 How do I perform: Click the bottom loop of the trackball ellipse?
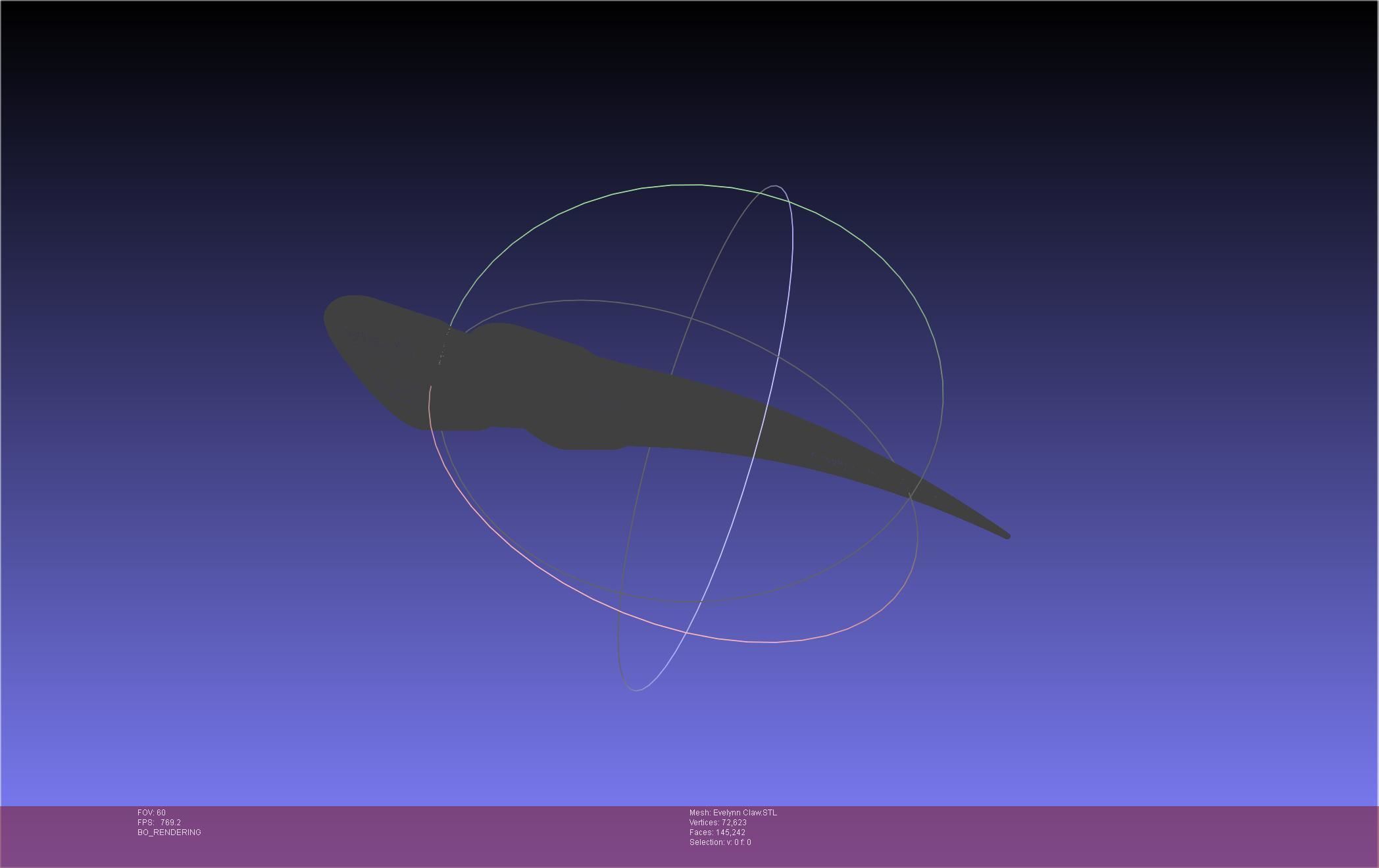tap(636, 690)
